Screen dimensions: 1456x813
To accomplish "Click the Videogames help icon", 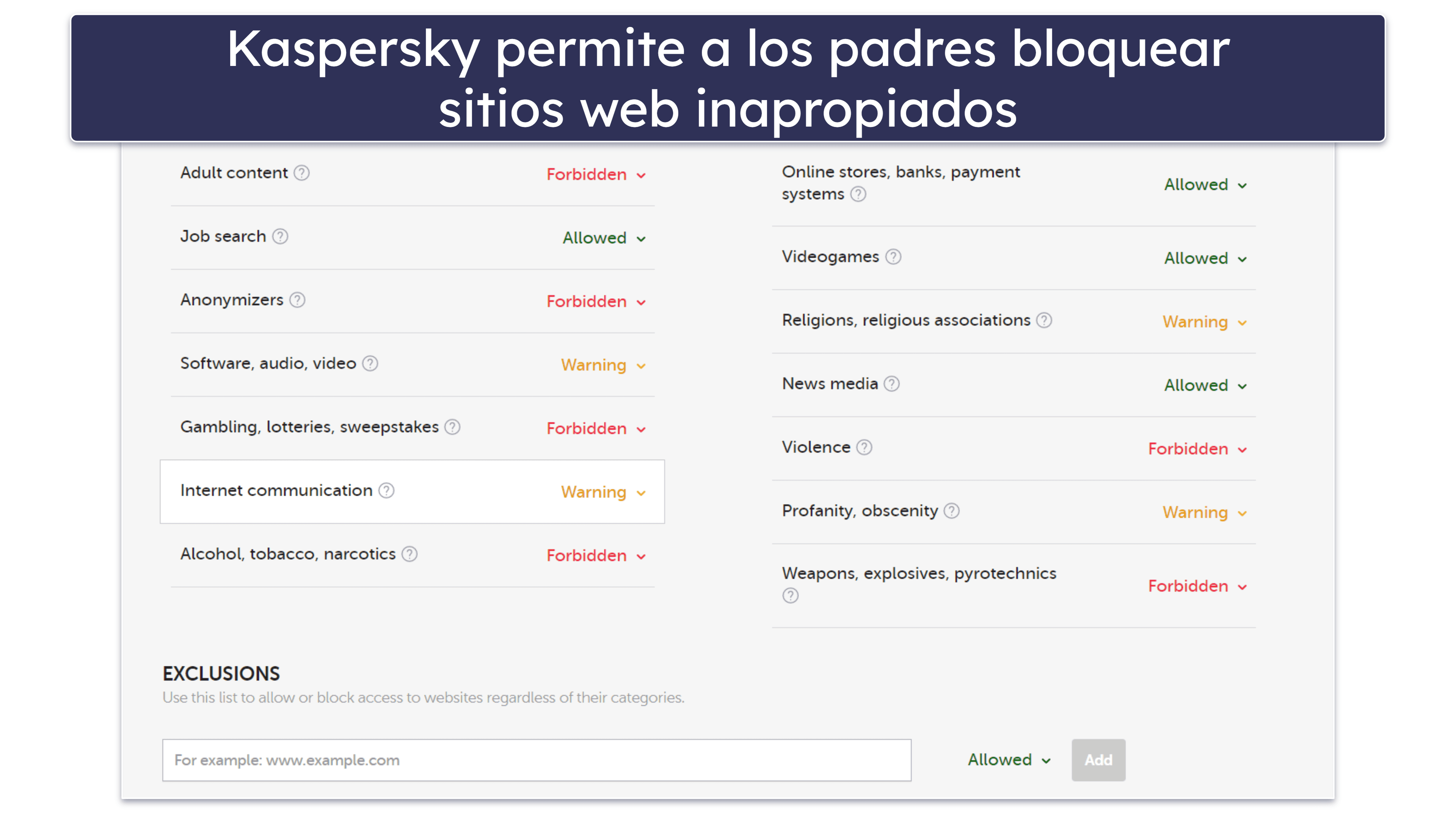I will pyautogui.click(x=894, y=257).
